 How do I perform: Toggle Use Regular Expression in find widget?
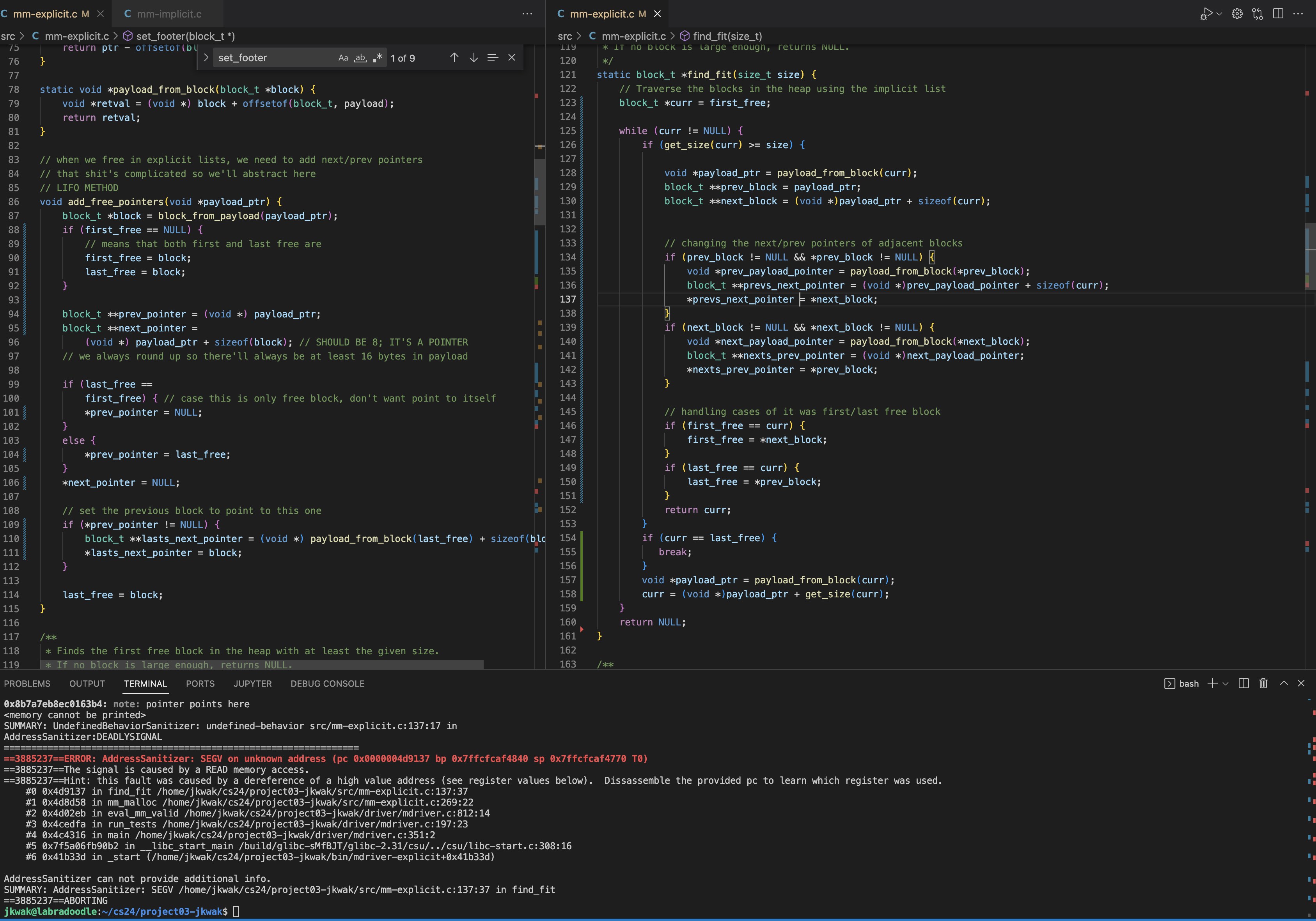pyautogui.click(x=377, y=58)
